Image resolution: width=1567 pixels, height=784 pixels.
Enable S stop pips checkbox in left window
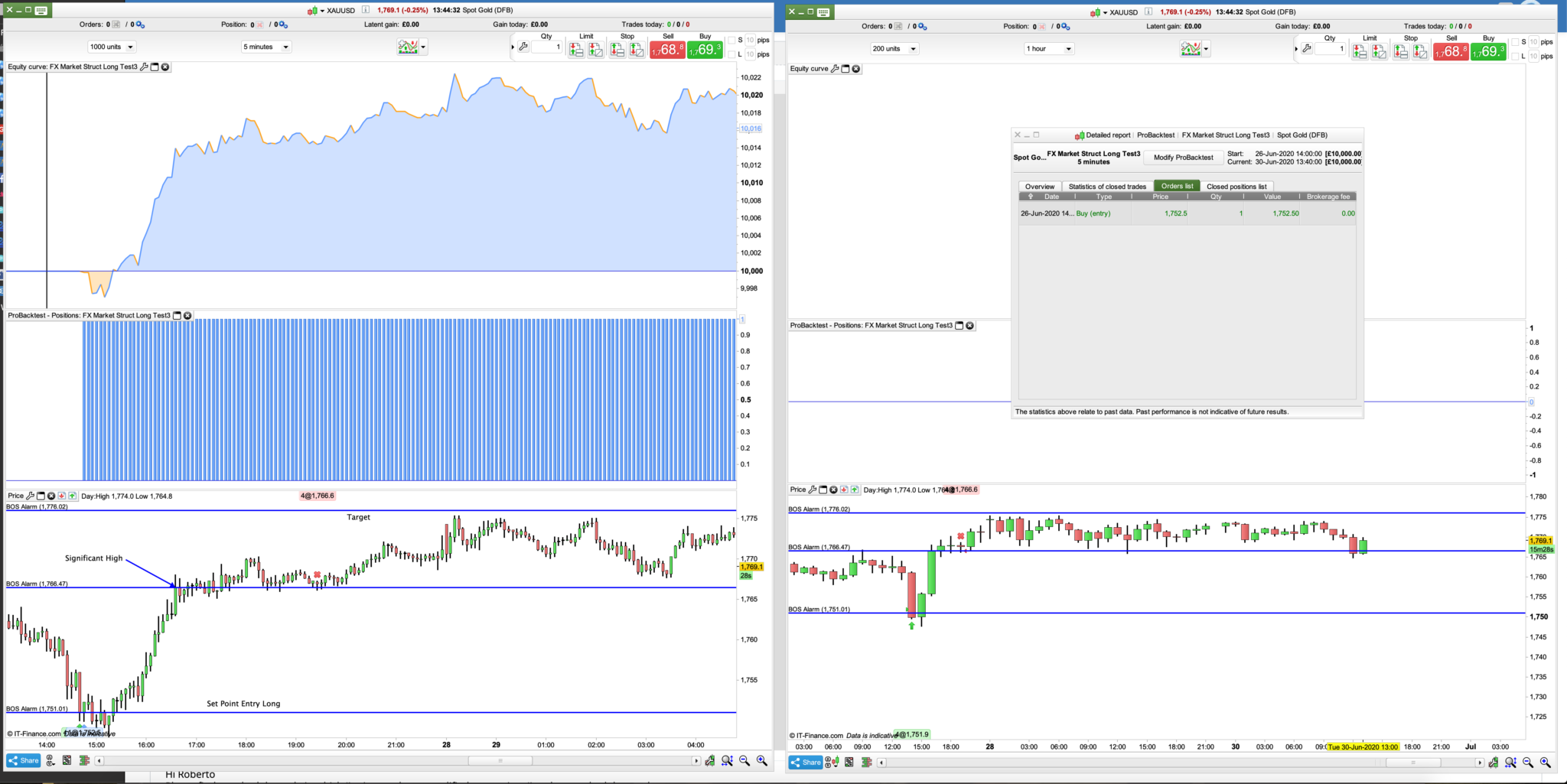coord(731,41)
